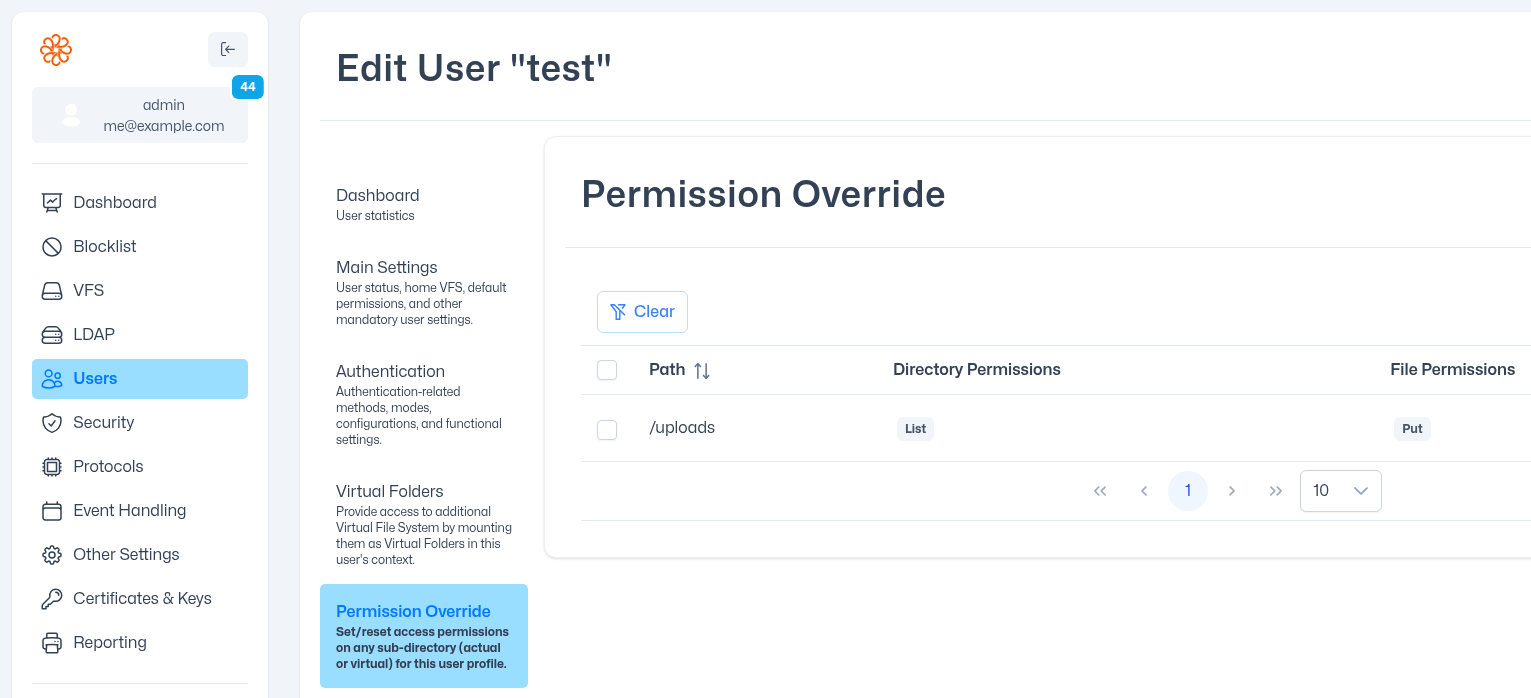This screenshot has width=1531, height=698.
Task: Click the Certificates & Keys icon
Action: pos(52,598)
